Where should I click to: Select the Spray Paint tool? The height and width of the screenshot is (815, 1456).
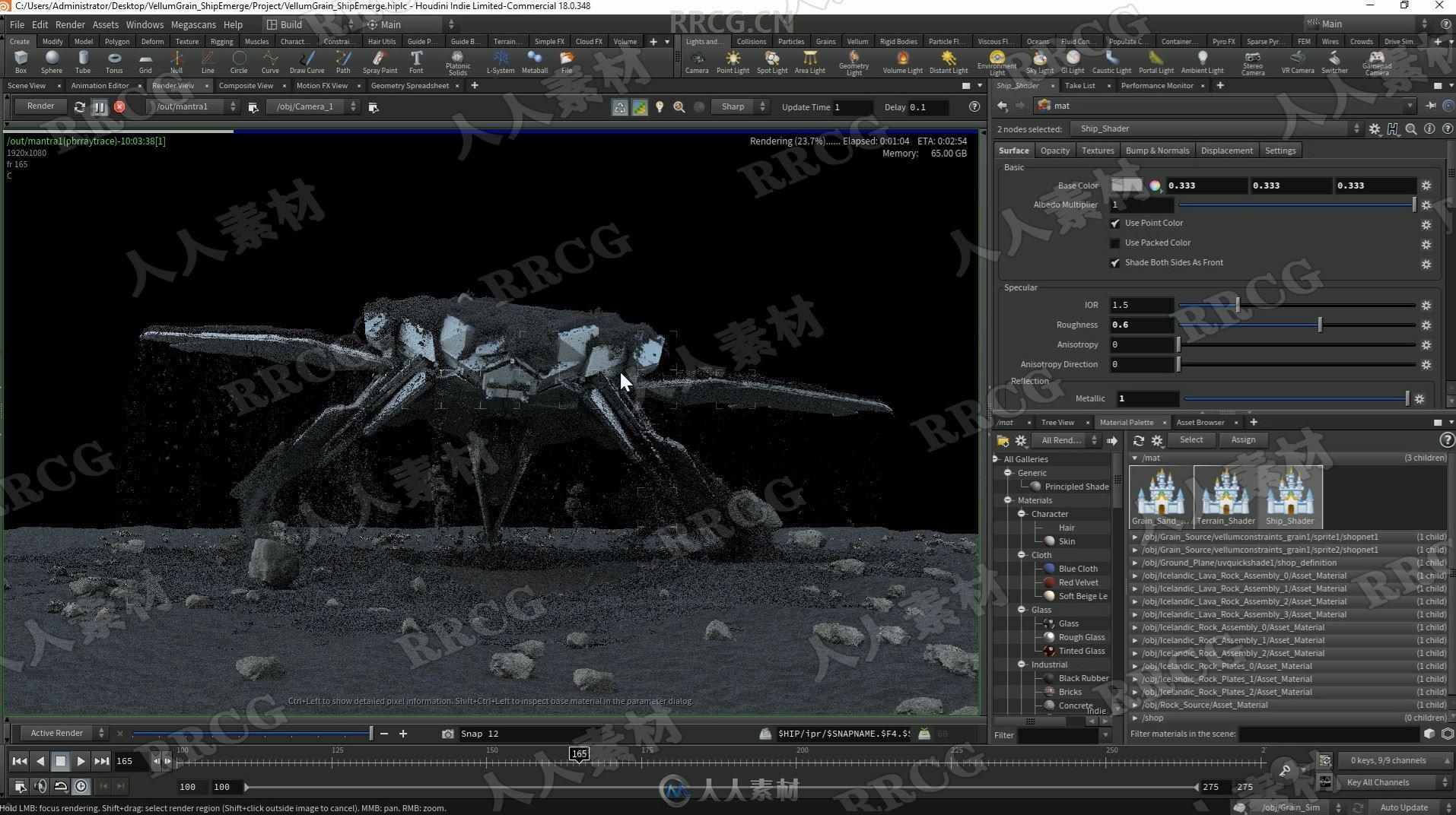(380, 62)
